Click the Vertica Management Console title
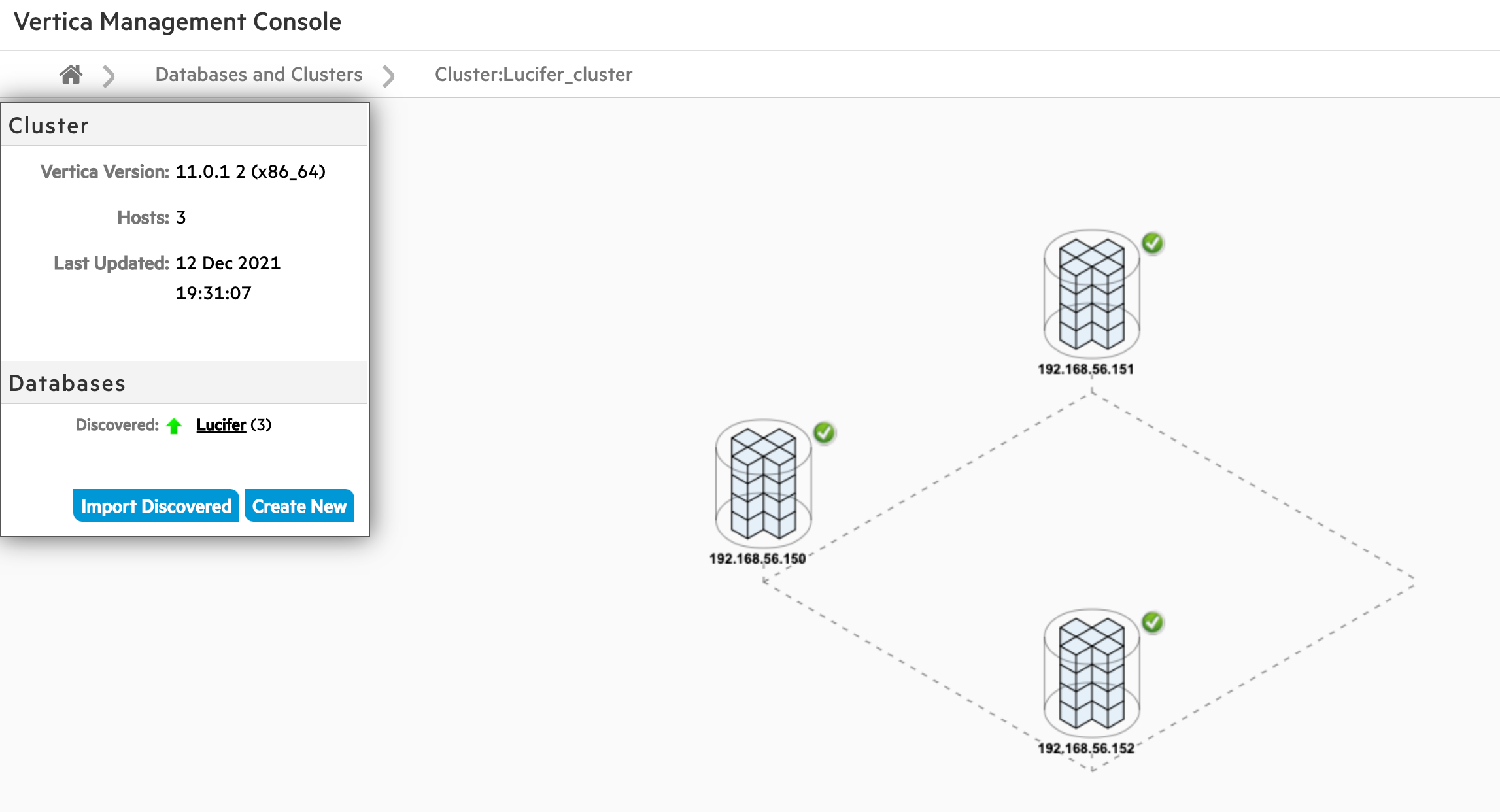Viewport: 1500px width, 812px height. click(178, 22)
